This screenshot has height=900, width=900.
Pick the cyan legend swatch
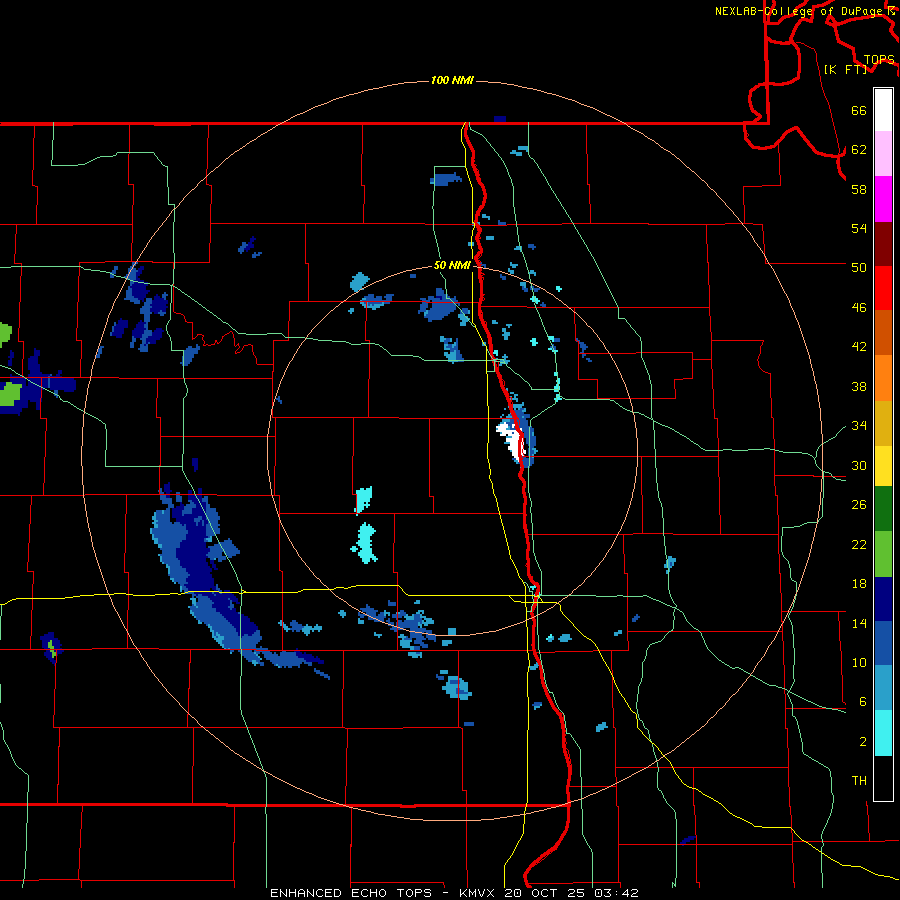(883, 733)
